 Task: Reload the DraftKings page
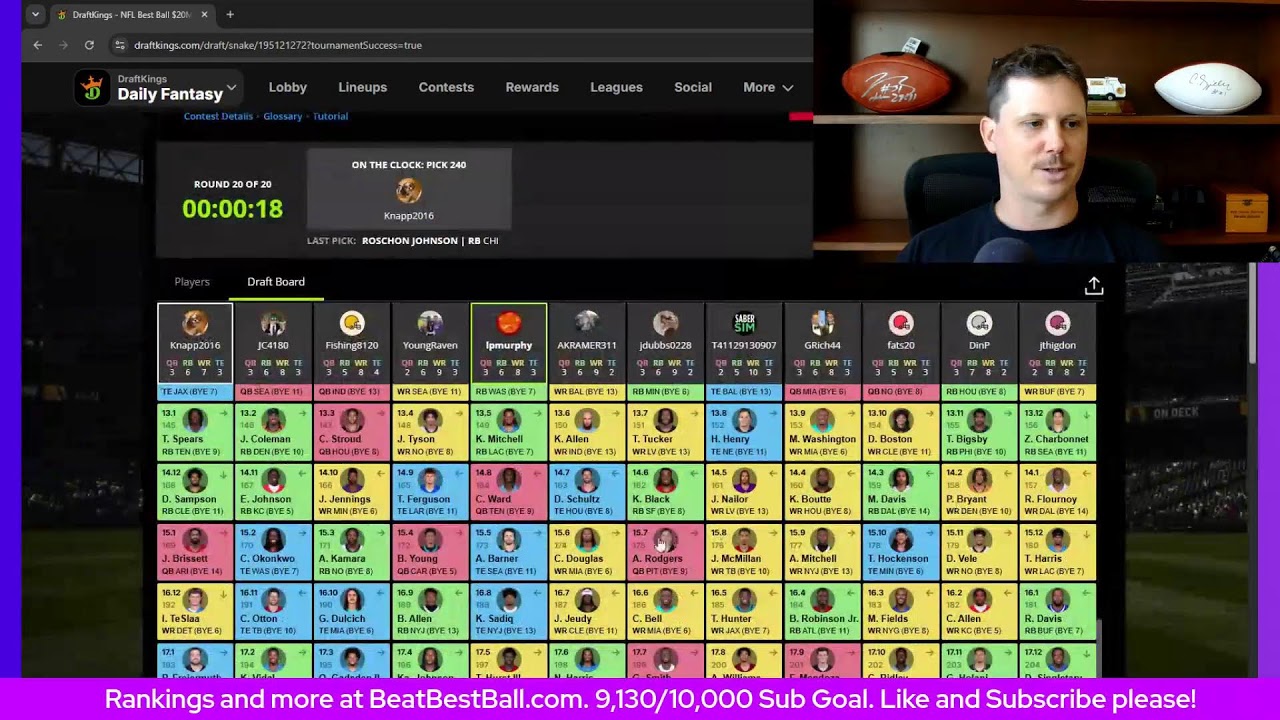(89, 45)
